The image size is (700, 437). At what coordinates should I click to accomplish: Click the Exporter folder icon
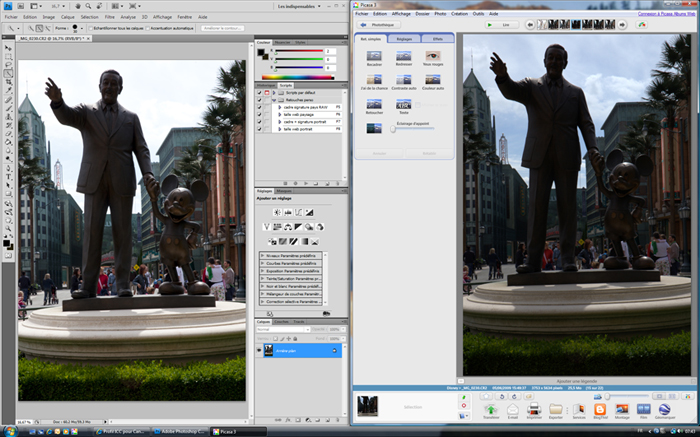[x=556, y=409]
